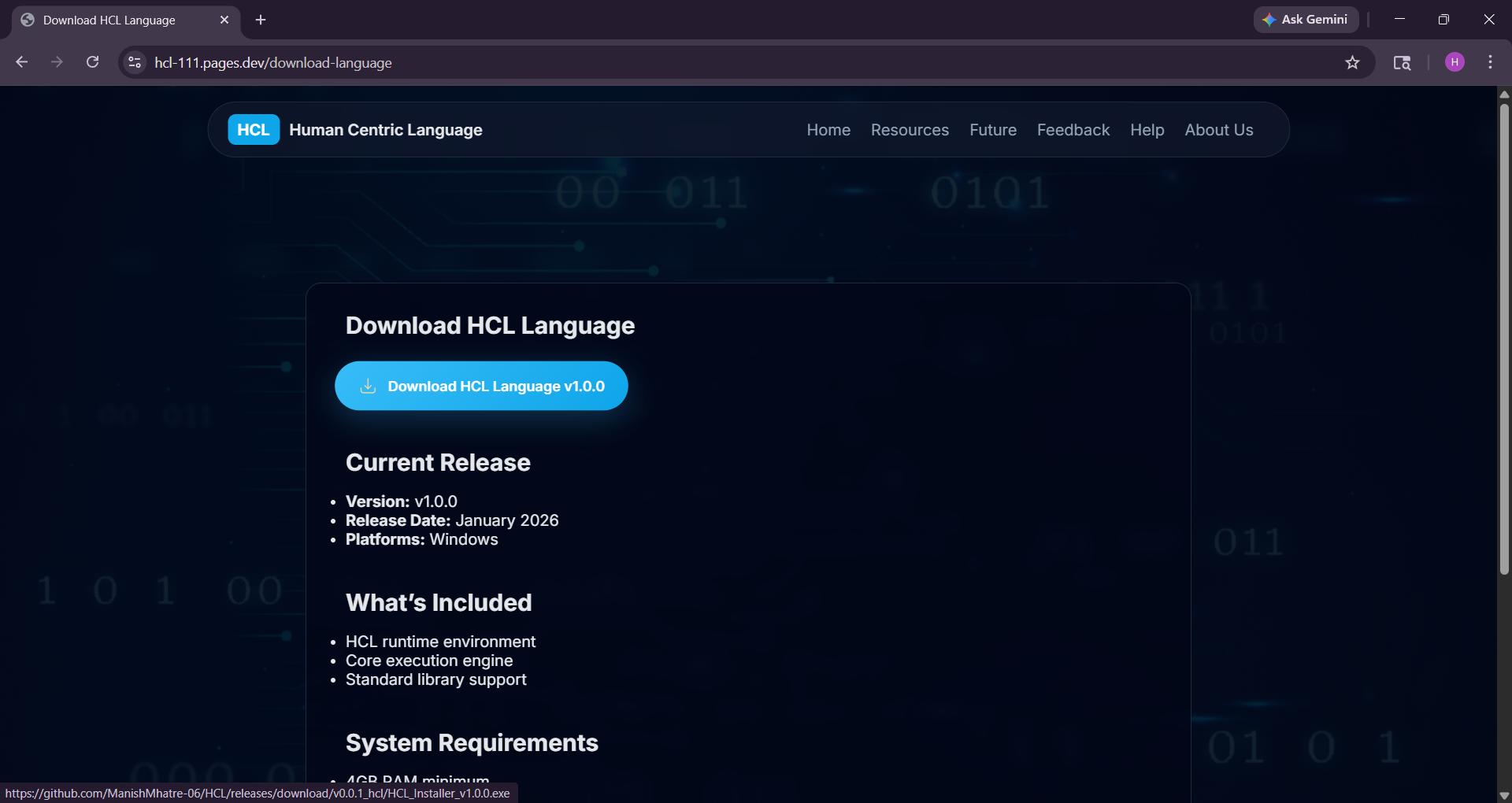Image resolution: width=1512 pixels, height=803 pixels.
Task: Switch to the Download HCL Language tab
Action: (110, 20)
